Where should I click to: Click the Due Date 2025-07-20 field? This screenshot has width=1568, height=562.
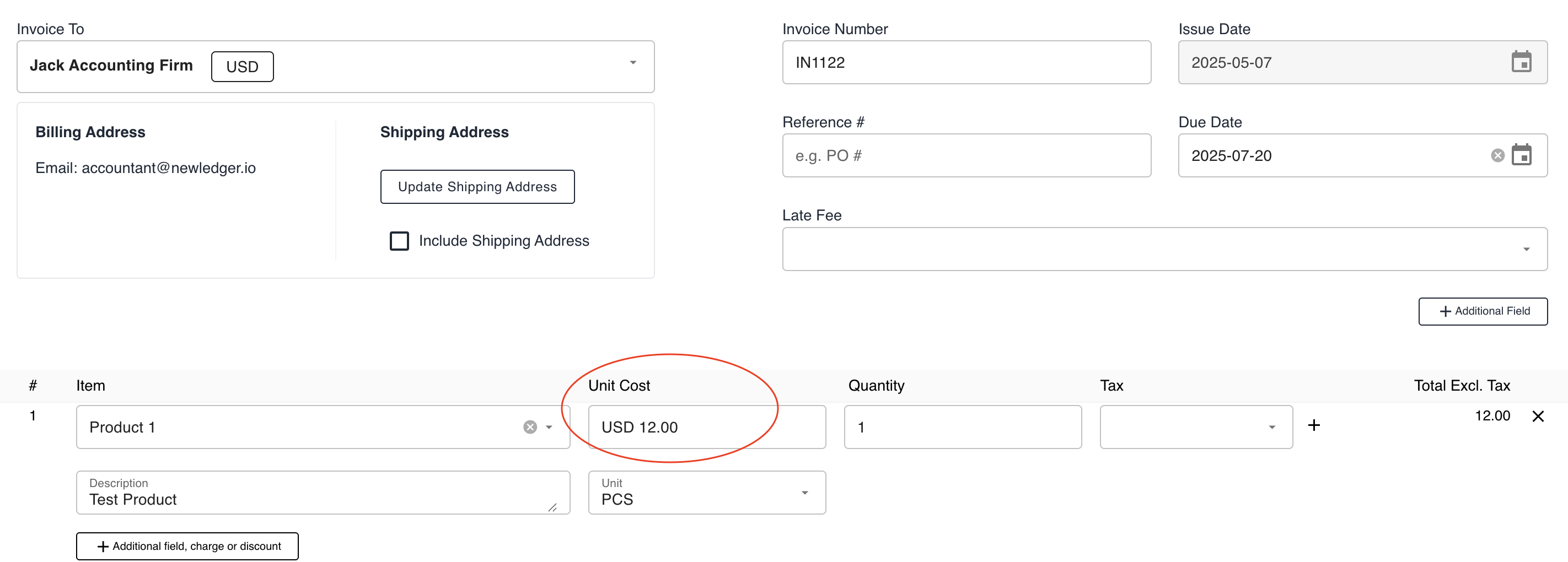pos(1362,155)
